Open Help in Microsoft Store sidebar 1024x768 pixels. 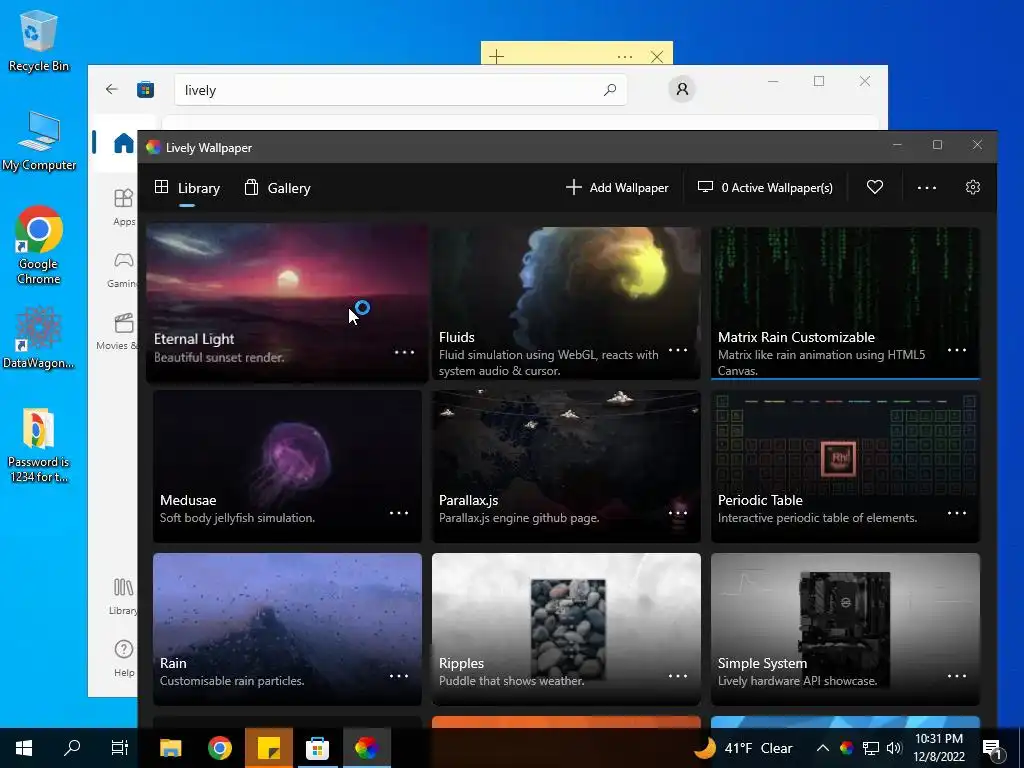[123, 658]
